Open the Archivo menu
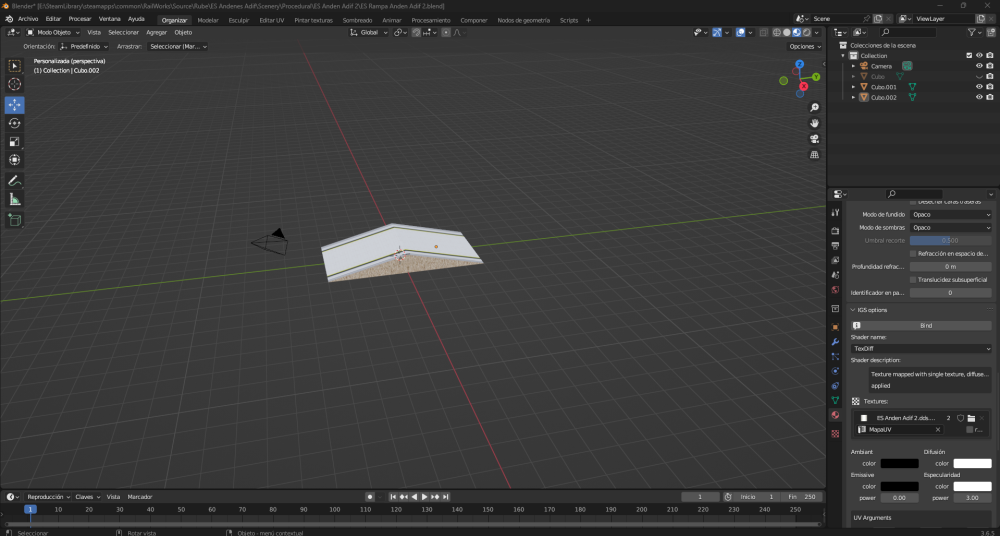The width and height of the screenshot is (1000, 536). click(x=28, y=19)
